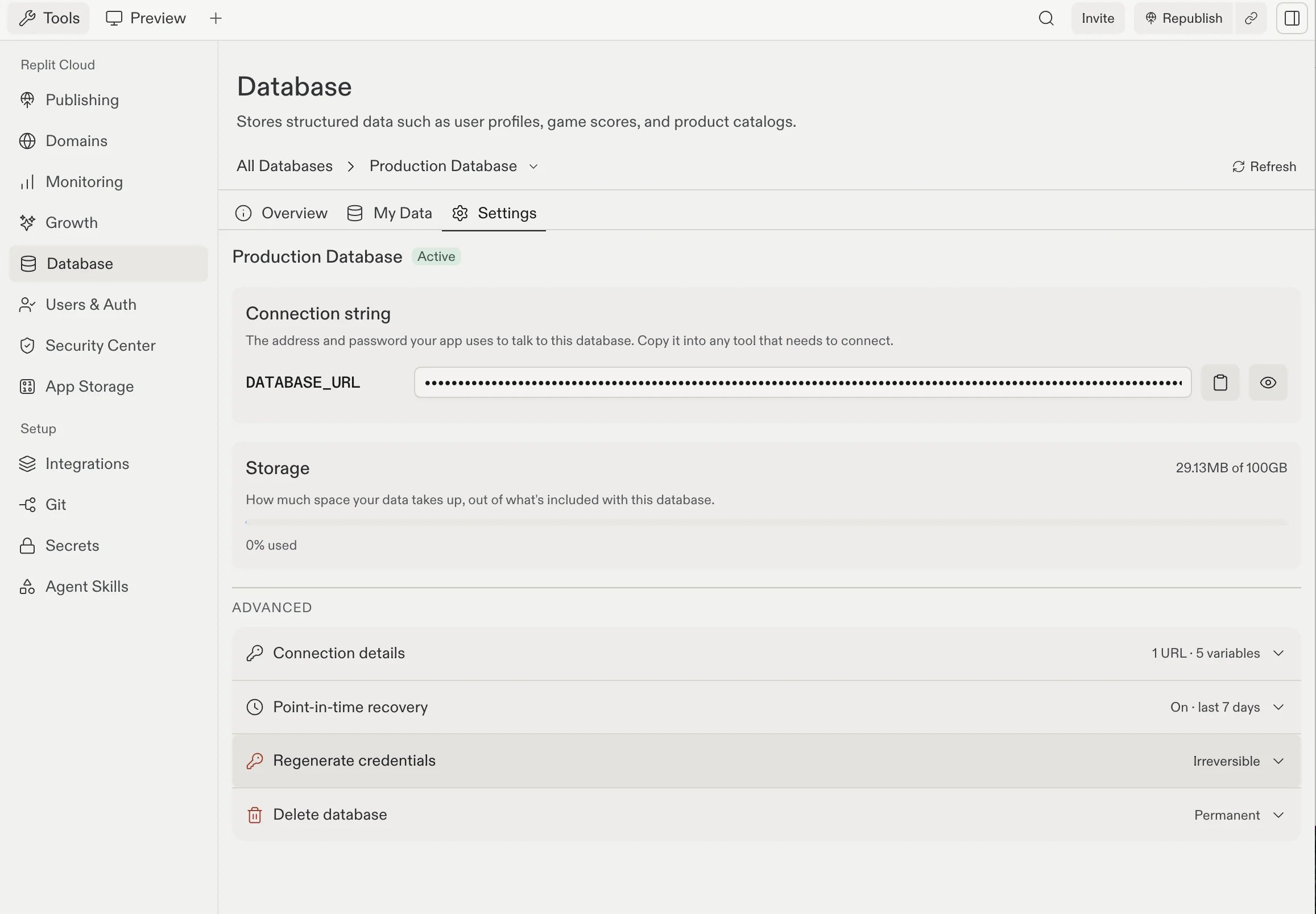Image resolution: width=1316 pixels, height=914 pixels.
Task: Select the Settings tab
Action: click(494, 213)
